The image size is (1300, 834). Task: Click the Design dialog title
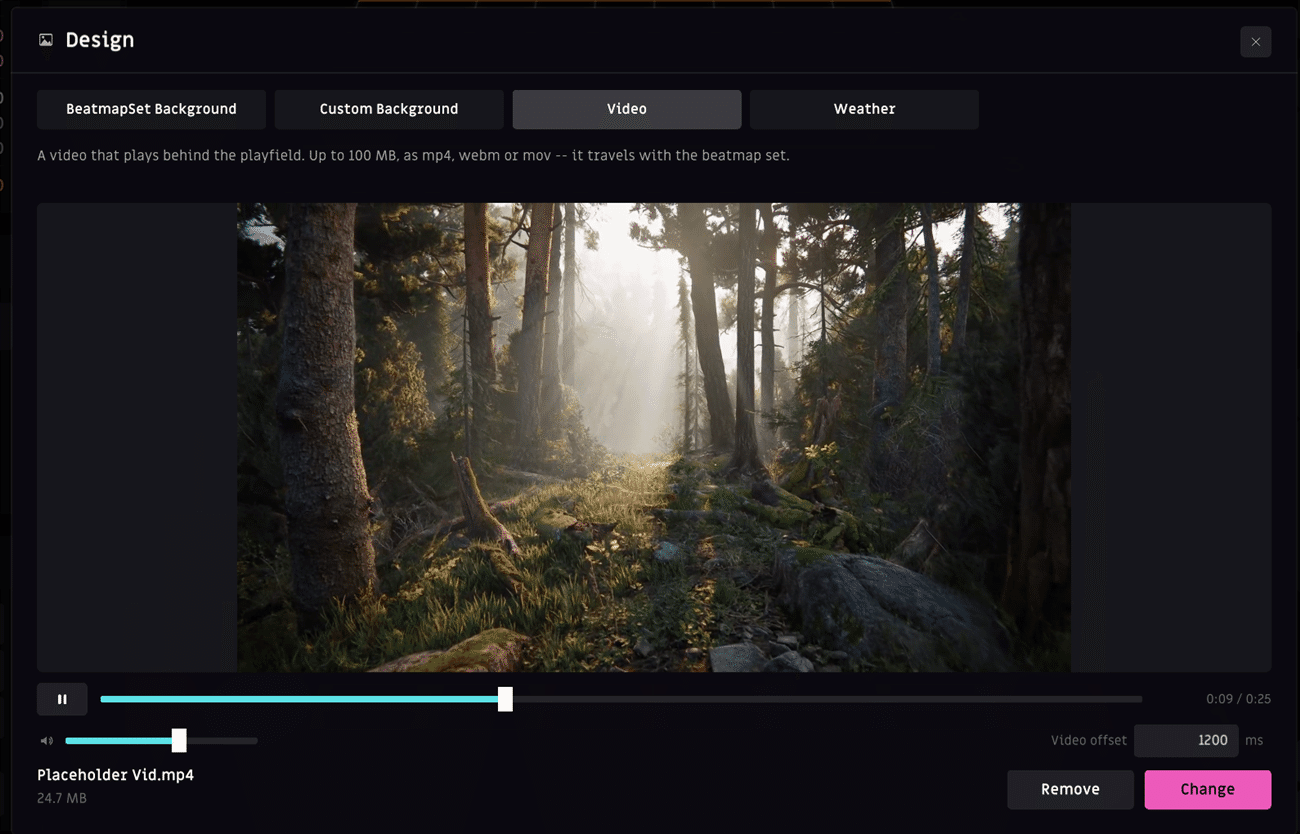point(100,40)
